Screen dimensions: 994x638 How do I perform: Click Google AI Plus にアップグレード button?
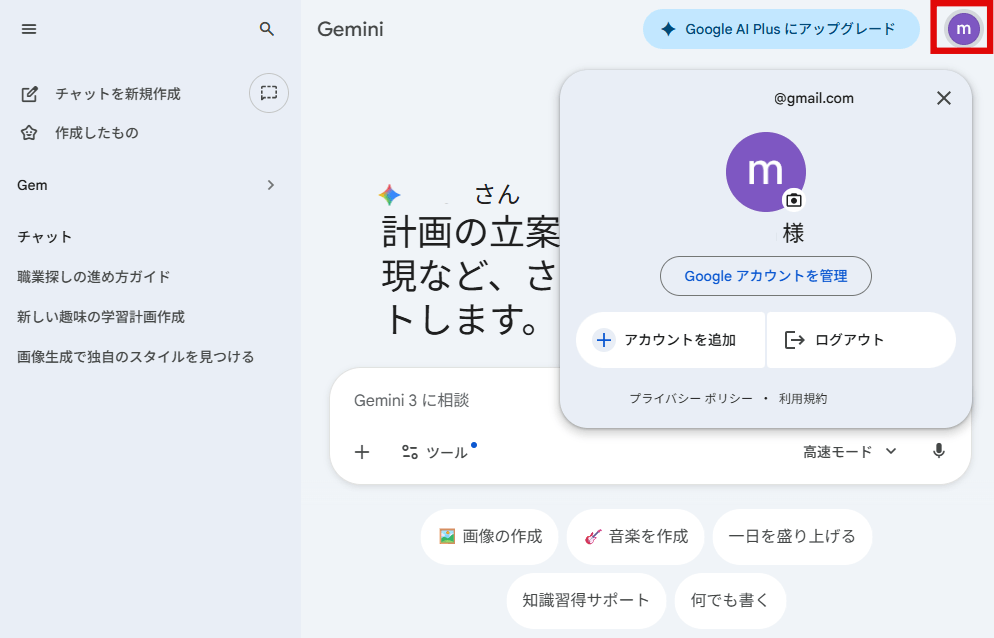pos(781,29)
